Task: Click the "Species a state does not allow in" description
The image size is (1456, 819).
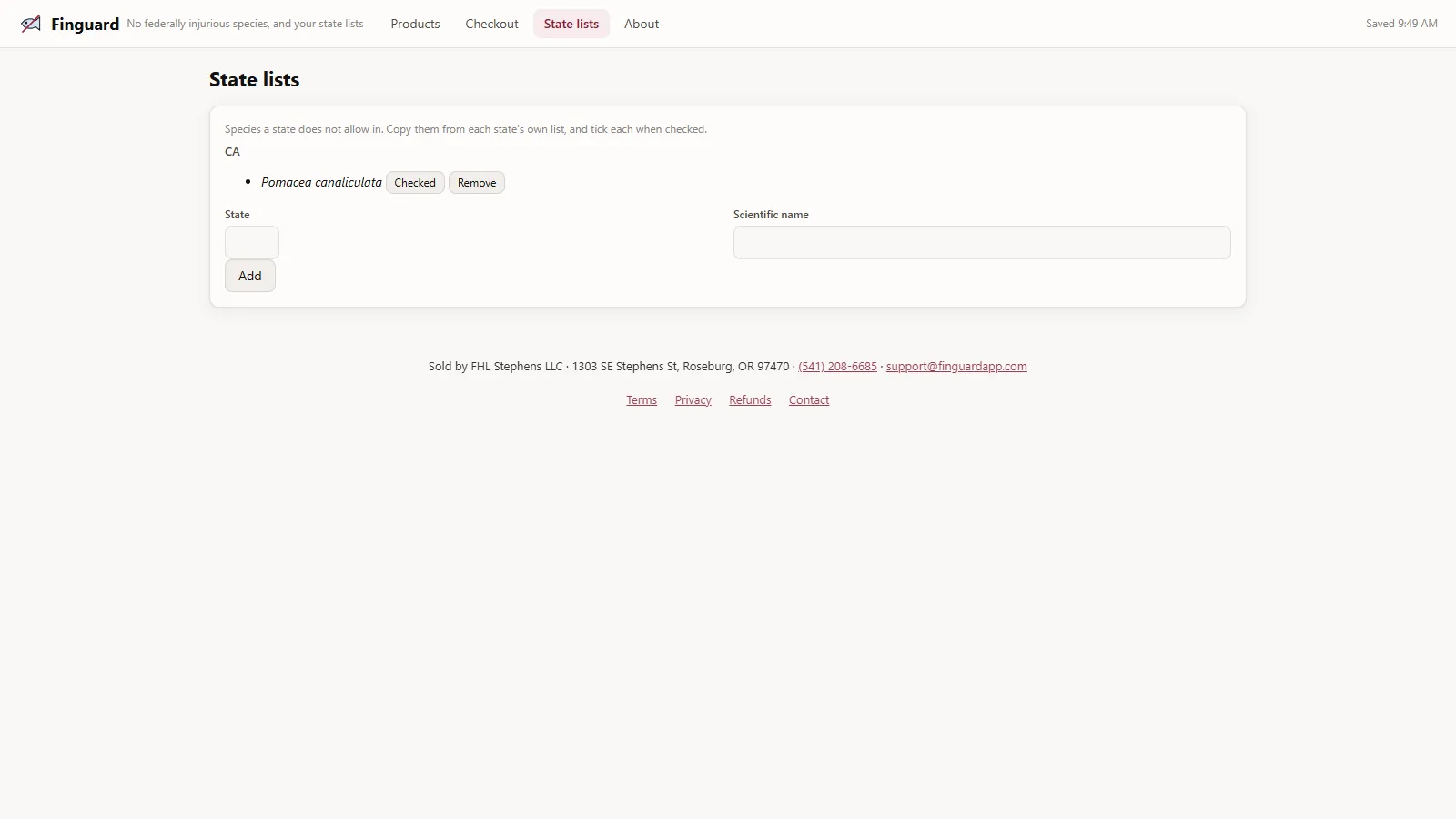Action: pyautogui.click(x=466, y=129)
